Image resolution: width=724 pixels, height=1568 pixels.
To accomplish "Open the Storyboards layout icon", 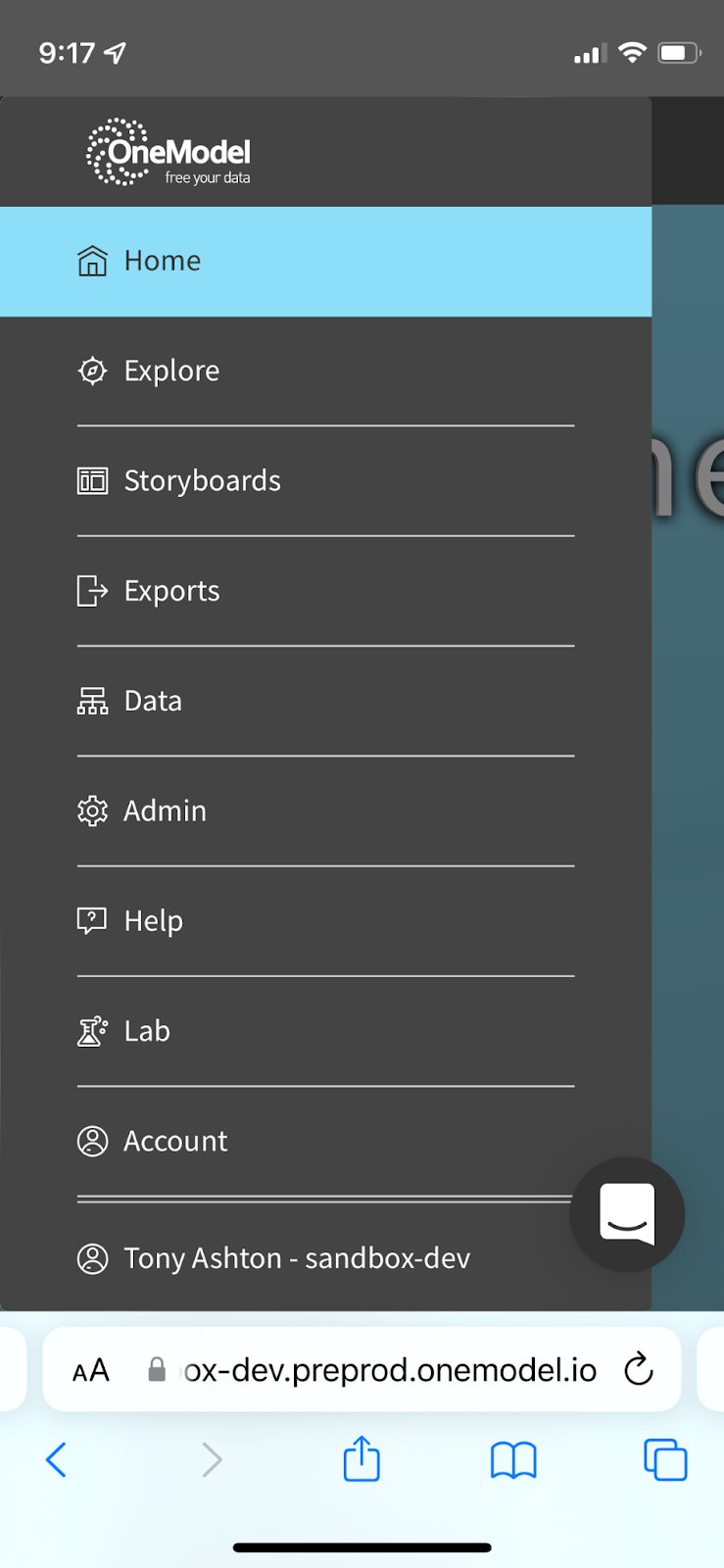I will tap(92, 481).
